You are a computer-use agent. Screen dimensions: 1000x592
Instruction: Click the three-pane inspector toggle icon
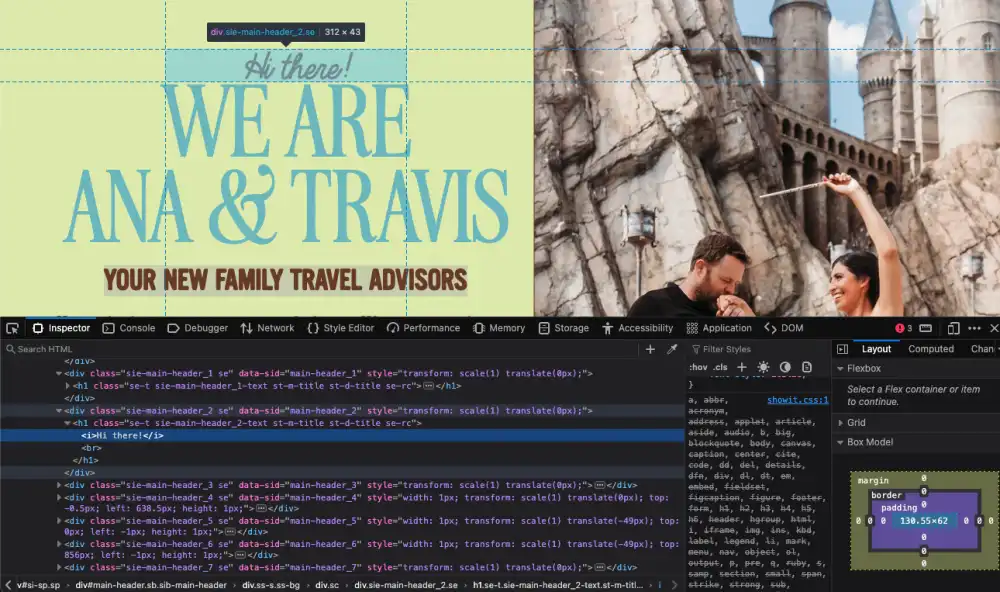[842, 349]
